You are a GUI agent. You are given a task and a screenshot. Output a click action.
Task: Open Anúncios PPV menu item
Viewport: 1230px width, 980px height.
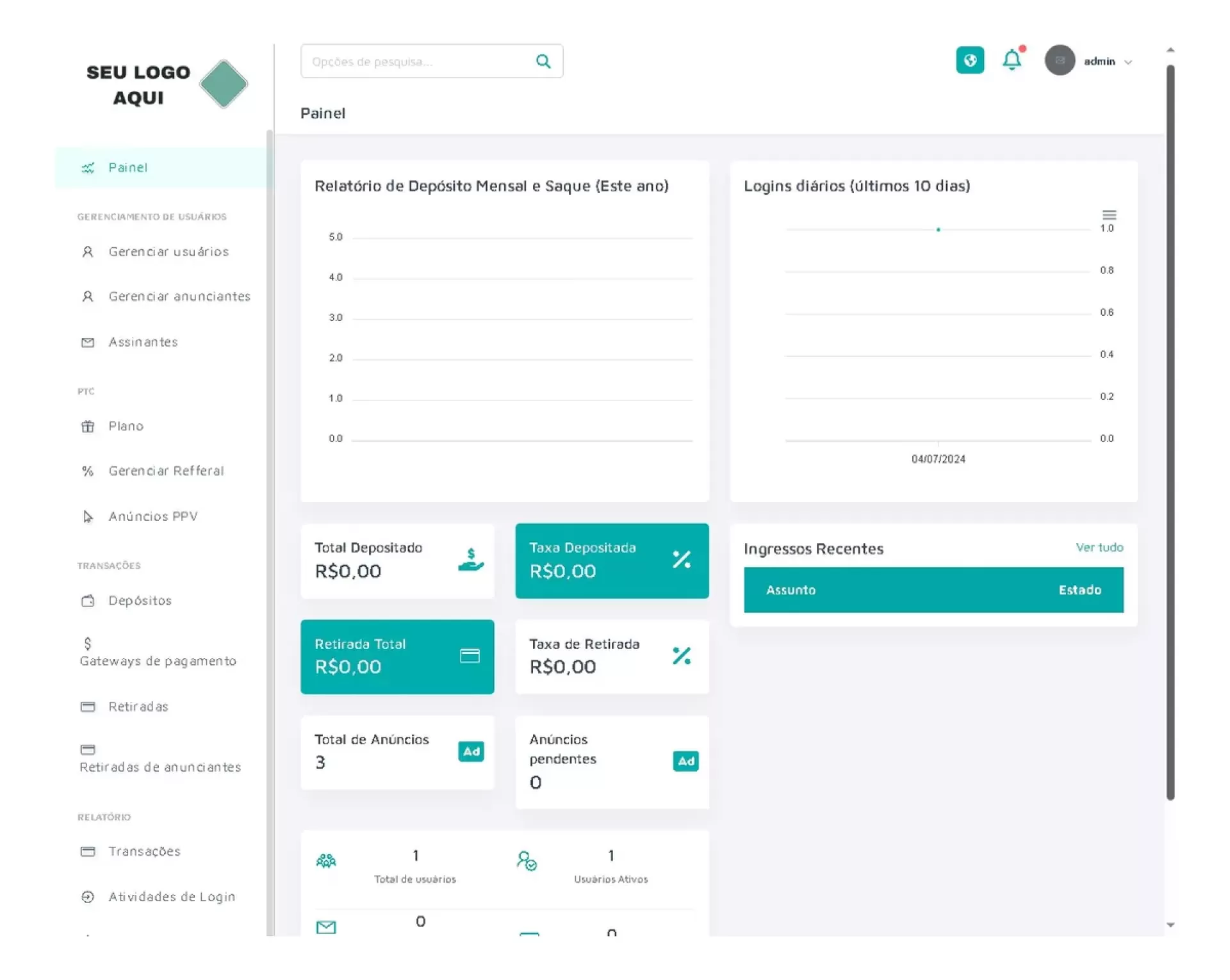tap(152, 516)
